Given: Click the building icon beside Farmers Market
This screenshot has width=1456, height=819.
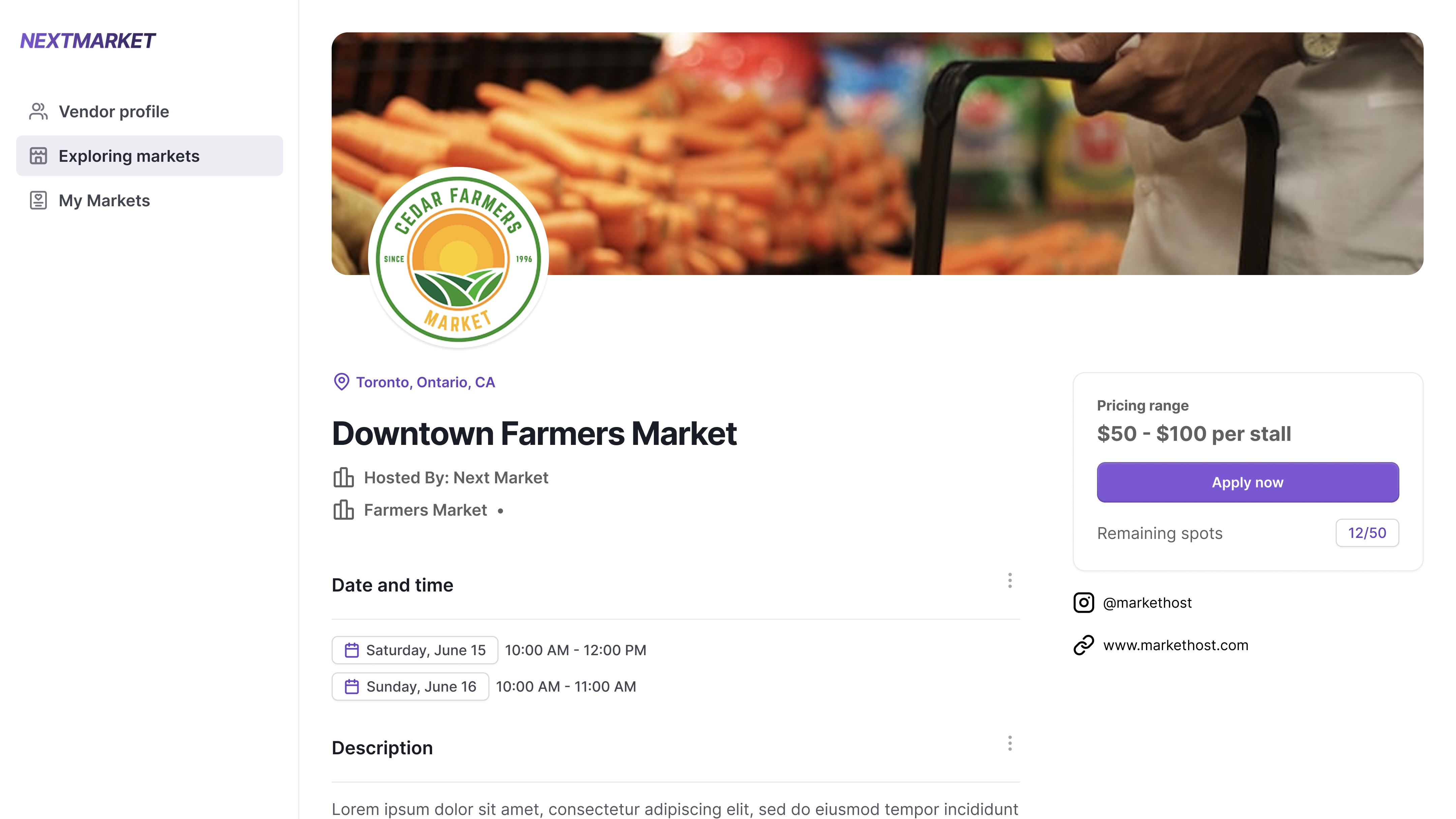Looking at the screenshot, I should (x=344, y=509).
